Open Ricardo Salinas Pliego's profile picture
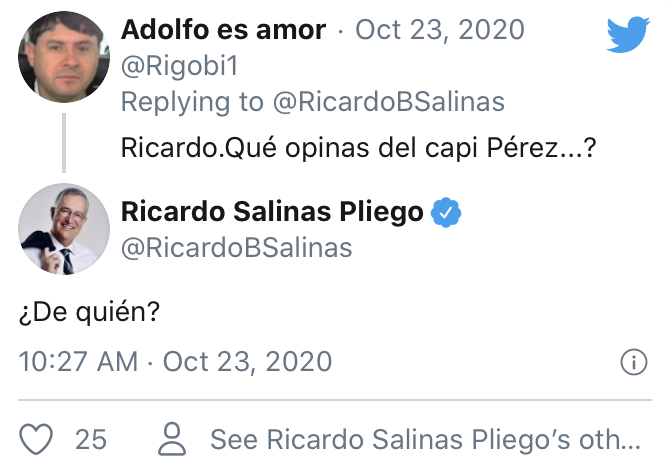Image resolution: width=672 pixels, height=465 pixels. click(64, 229)
